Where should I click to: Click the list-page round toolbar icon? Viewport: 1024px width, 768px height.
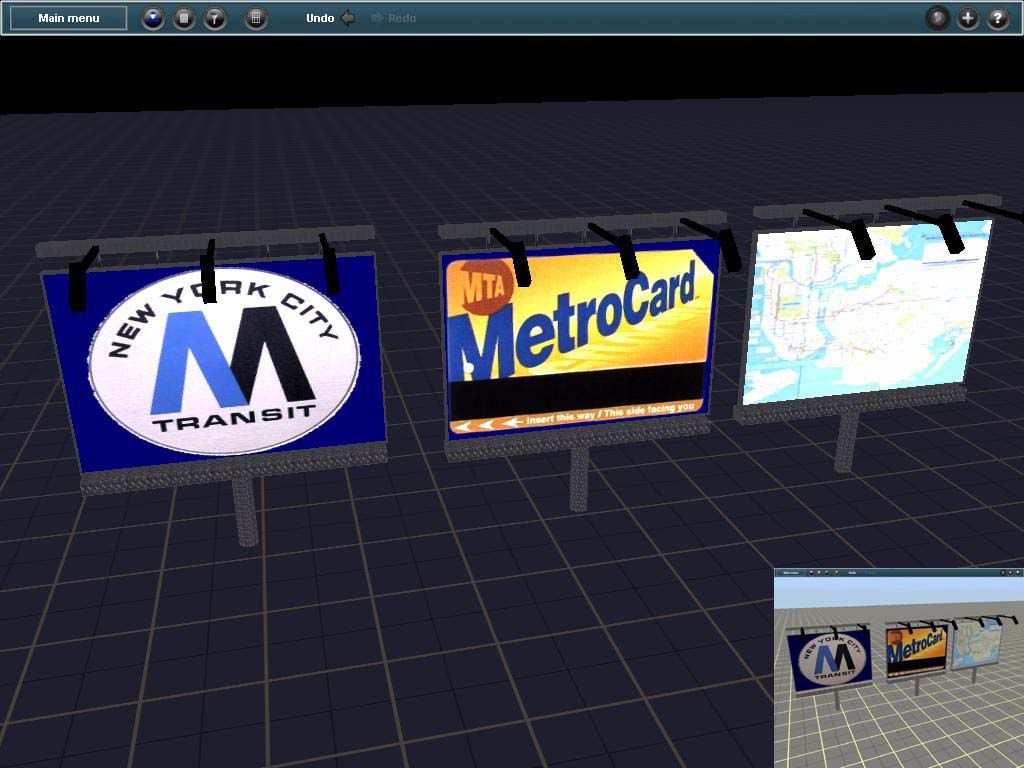[184, 18]
